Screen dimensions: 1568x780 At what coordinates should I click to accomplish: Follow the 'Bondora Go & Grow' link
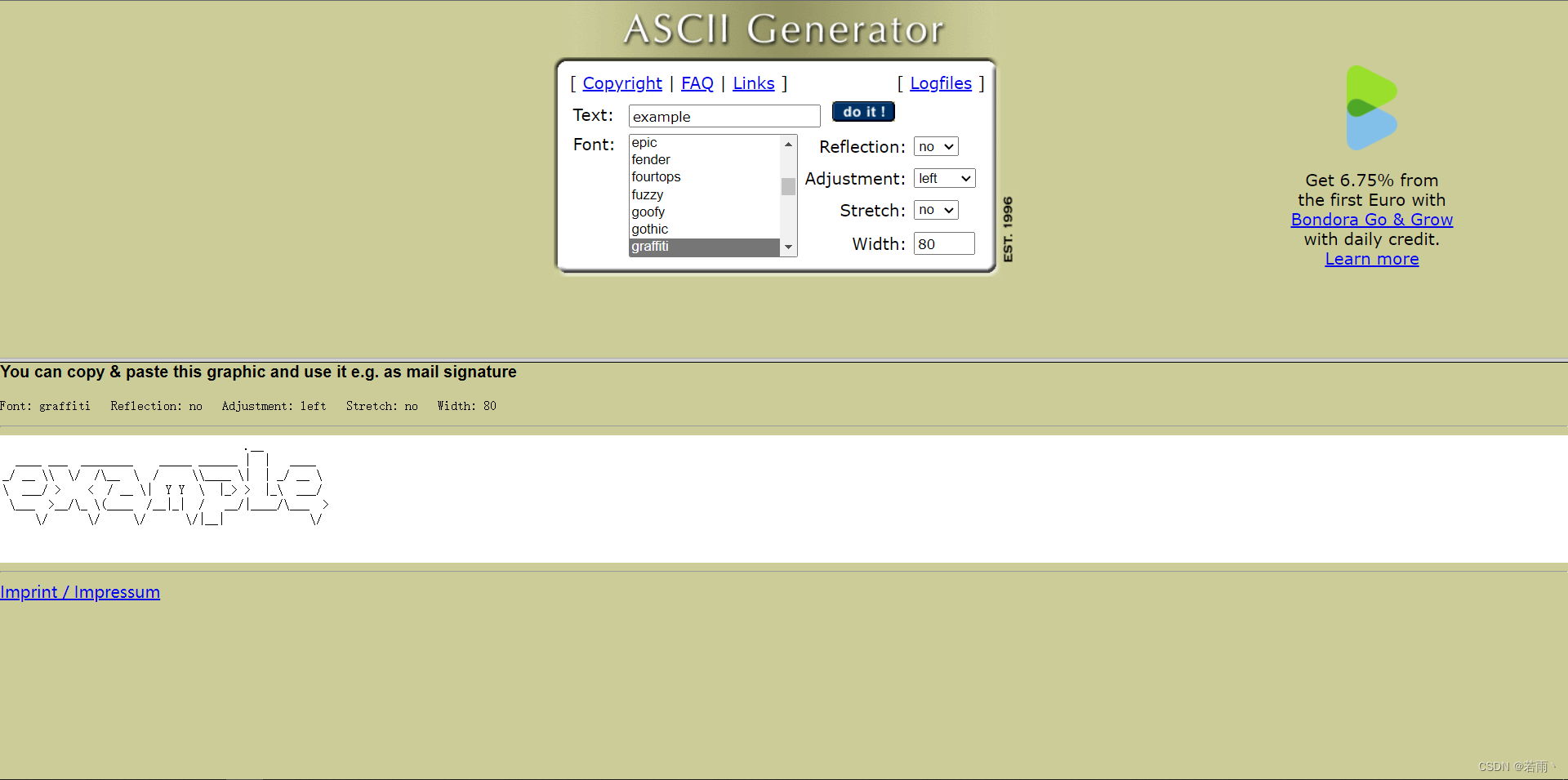(1371, 219)
